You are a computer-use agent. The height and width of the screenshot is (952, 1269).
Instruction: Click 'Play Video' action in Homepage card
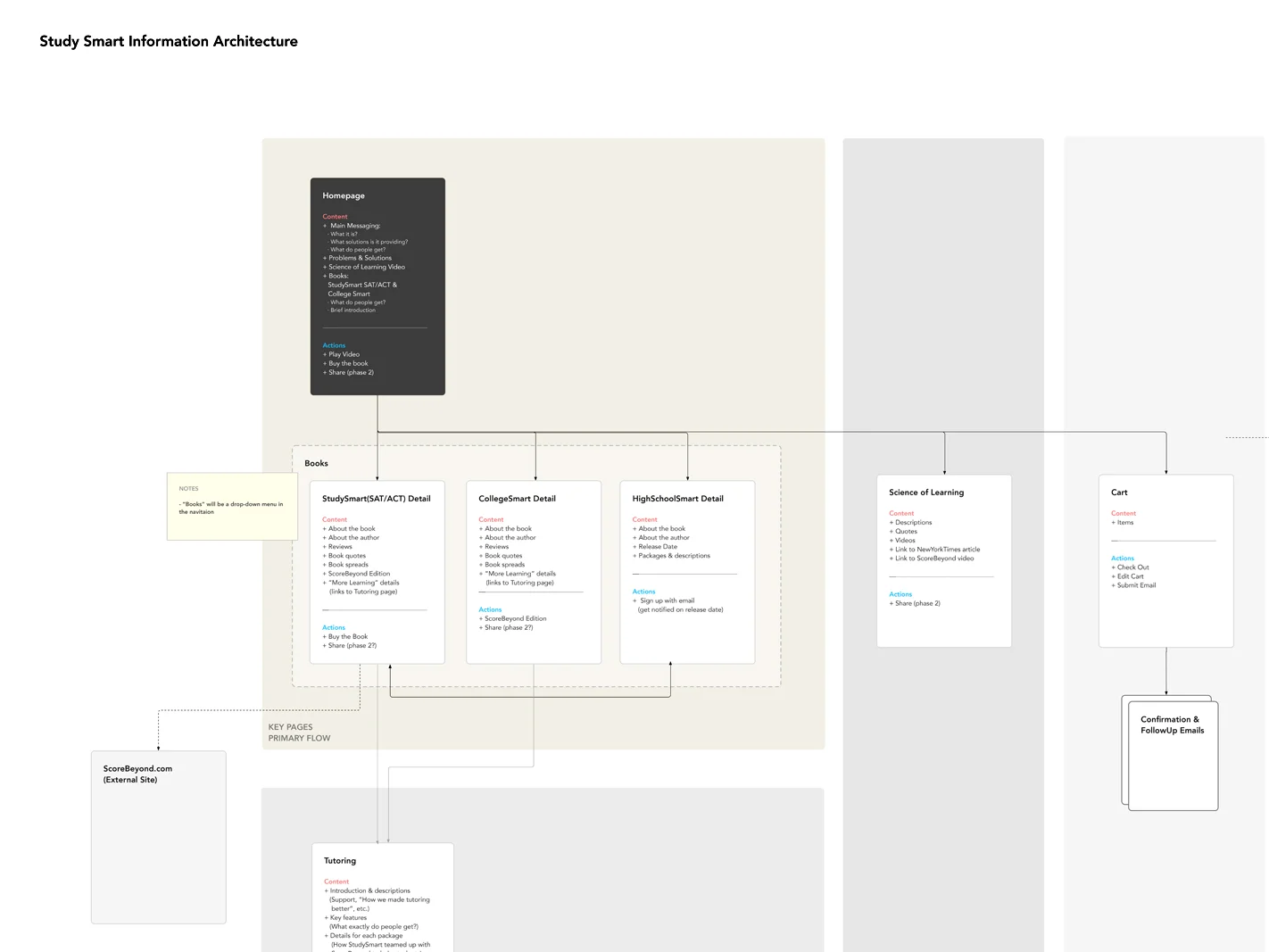click(344, 354)
